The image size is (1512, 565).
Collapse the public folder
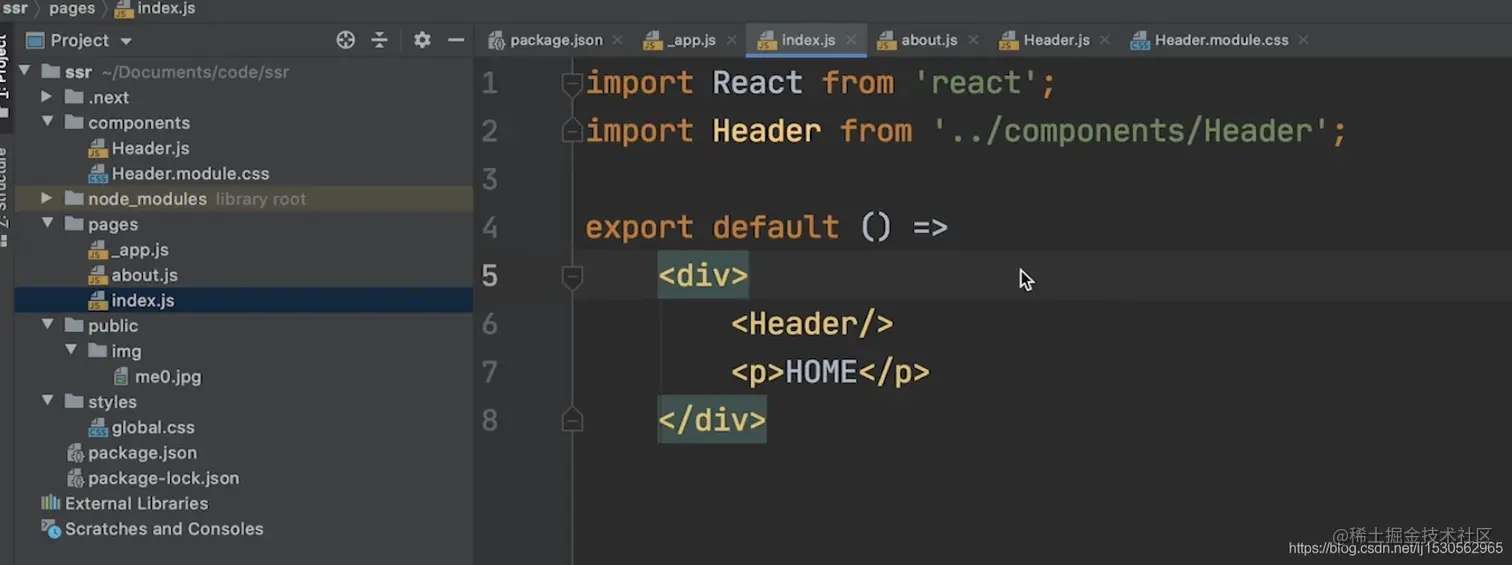tap(47, 325)
